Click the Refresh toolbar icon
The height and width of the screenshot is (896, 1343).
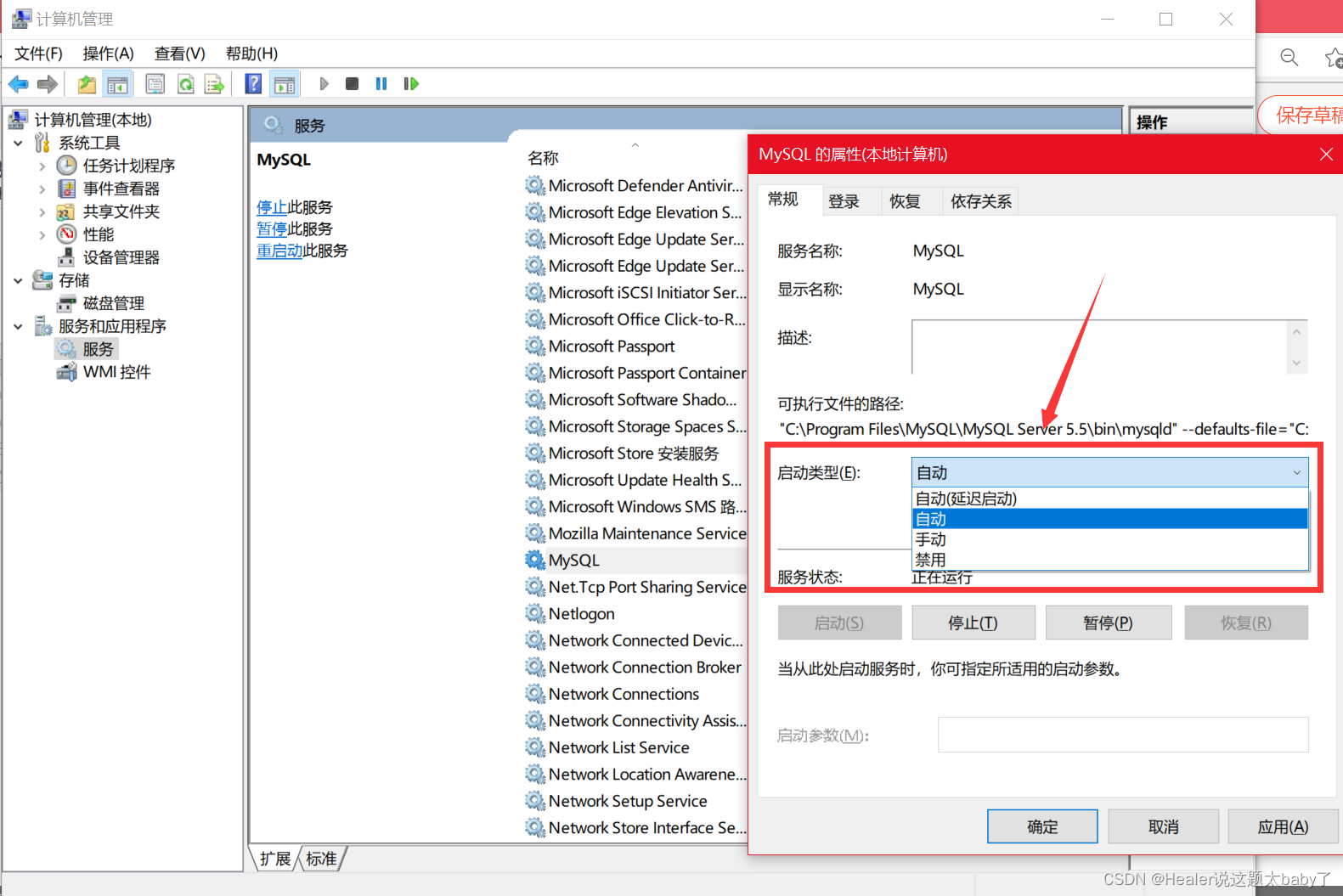coord(185,84)
